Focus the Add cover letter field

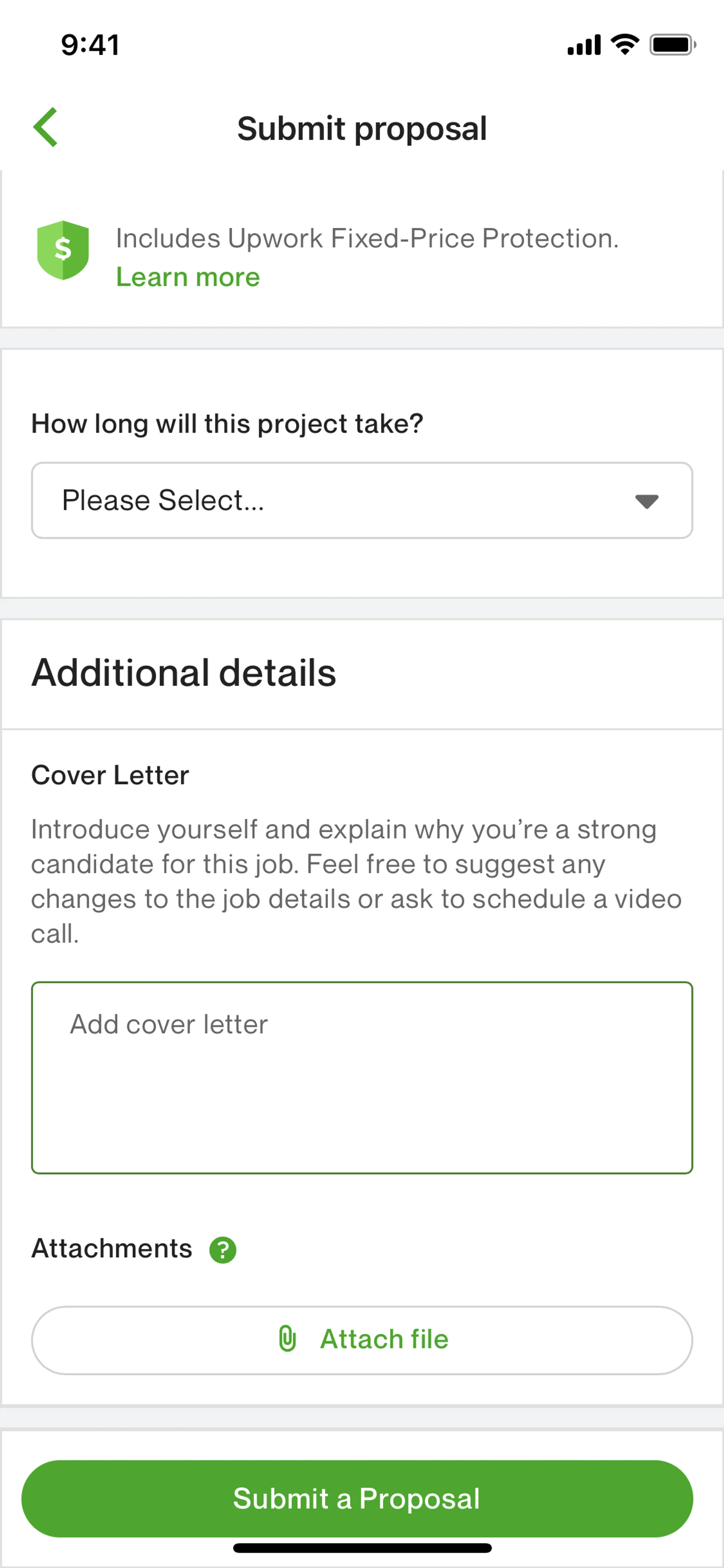click(362, 1077)
